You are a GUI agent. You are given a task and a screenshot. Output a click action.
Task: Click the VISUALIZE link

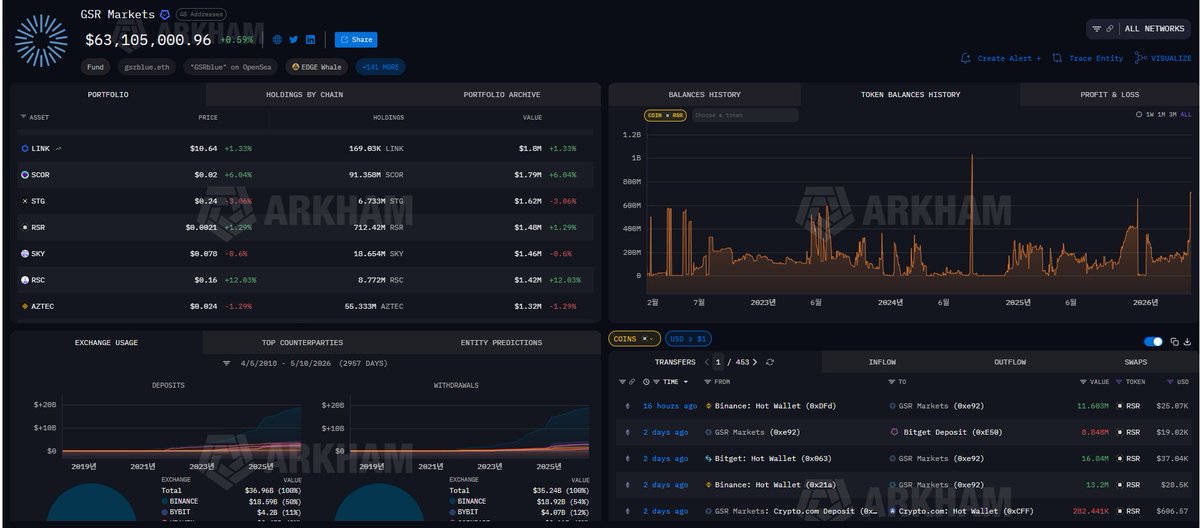point(1164,58)
